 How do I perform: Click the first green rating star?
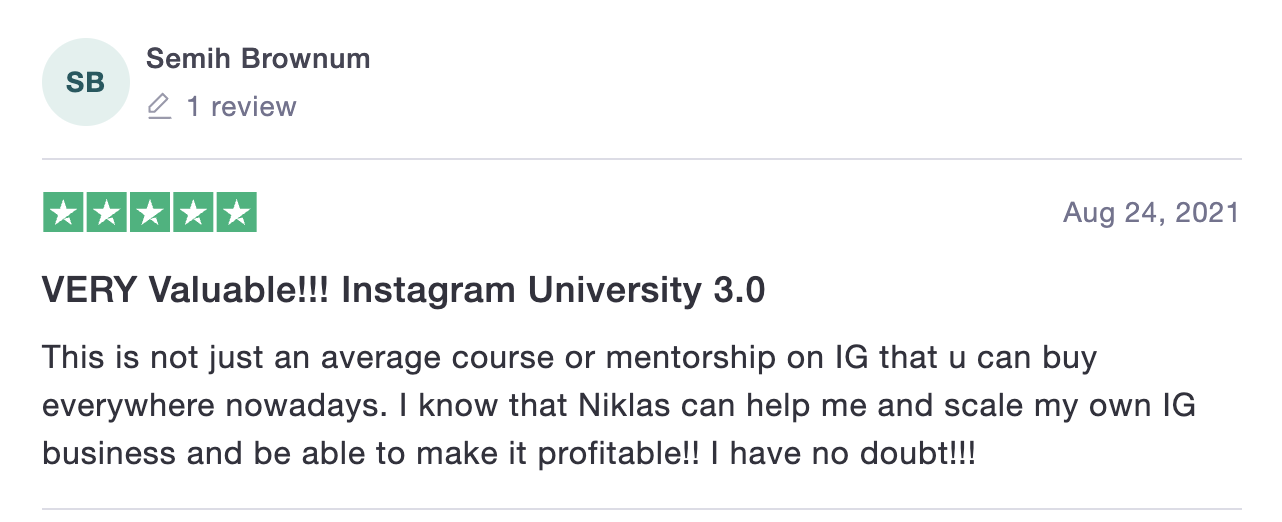64,213
